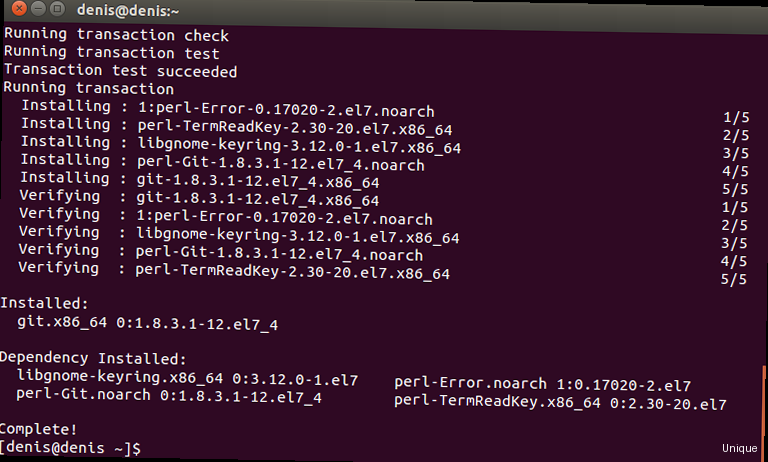768x462 pixels.
Task: Click the libgnome-keyring.x86_64 dependency entry
Action: click(x=187, y=378)
